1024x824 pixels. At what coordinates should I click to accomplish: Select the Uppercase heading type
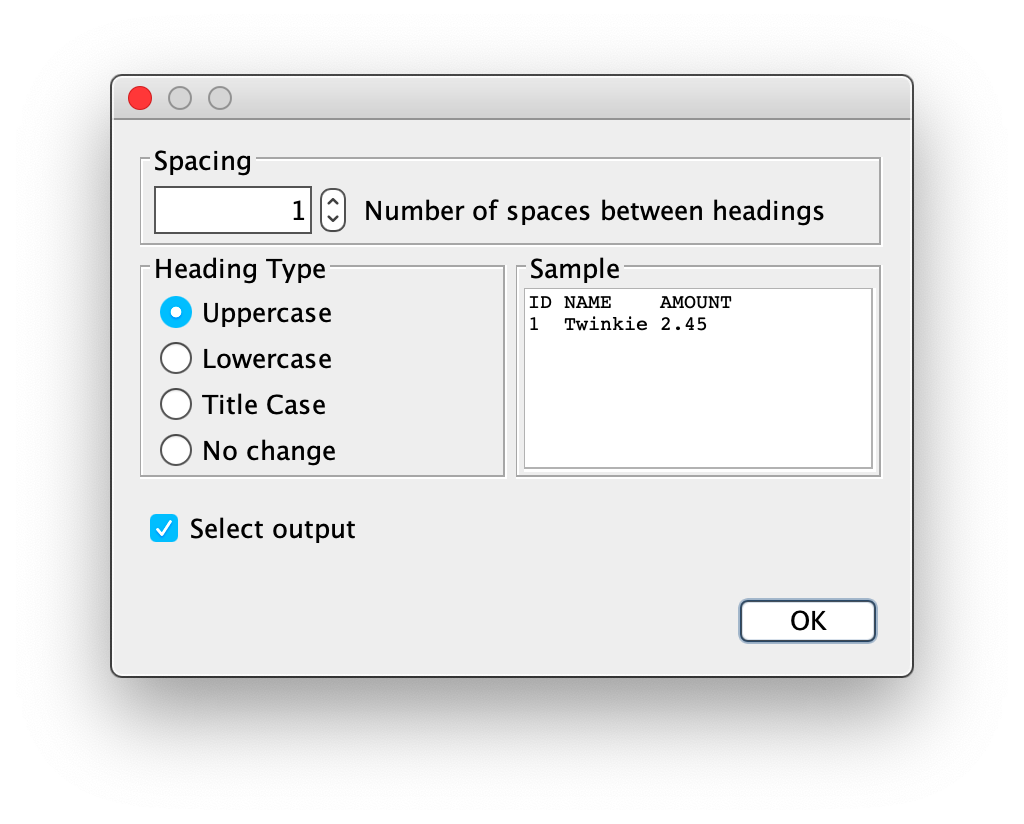coord(176,313)
